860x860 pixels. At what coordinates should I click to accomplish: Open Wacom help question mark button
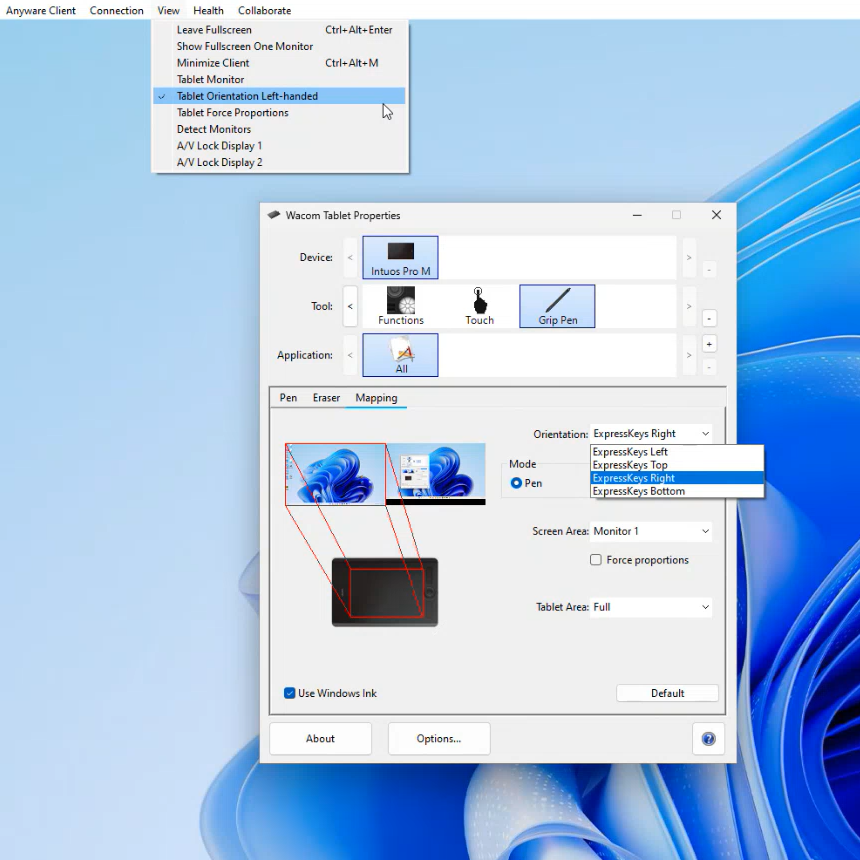point(708,739)
